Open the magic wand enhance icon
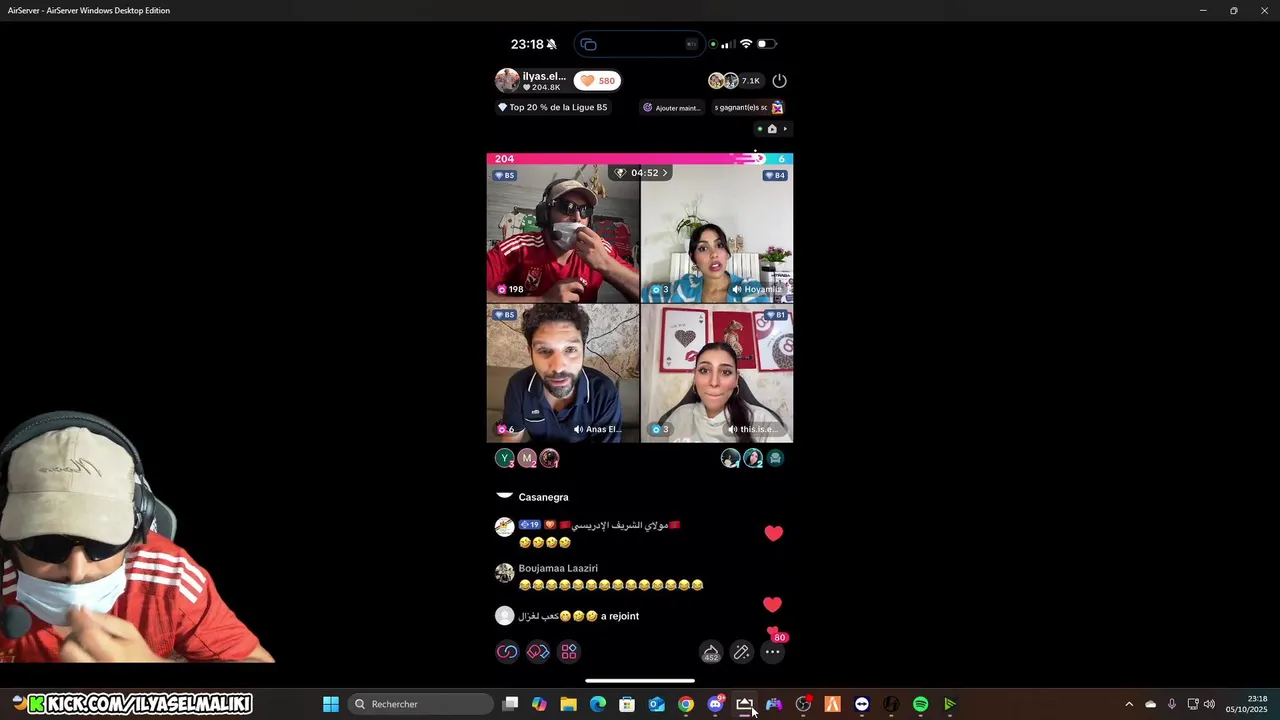Image resolution: width=1280 pixels, height=720 pixels. coord(741,652)
